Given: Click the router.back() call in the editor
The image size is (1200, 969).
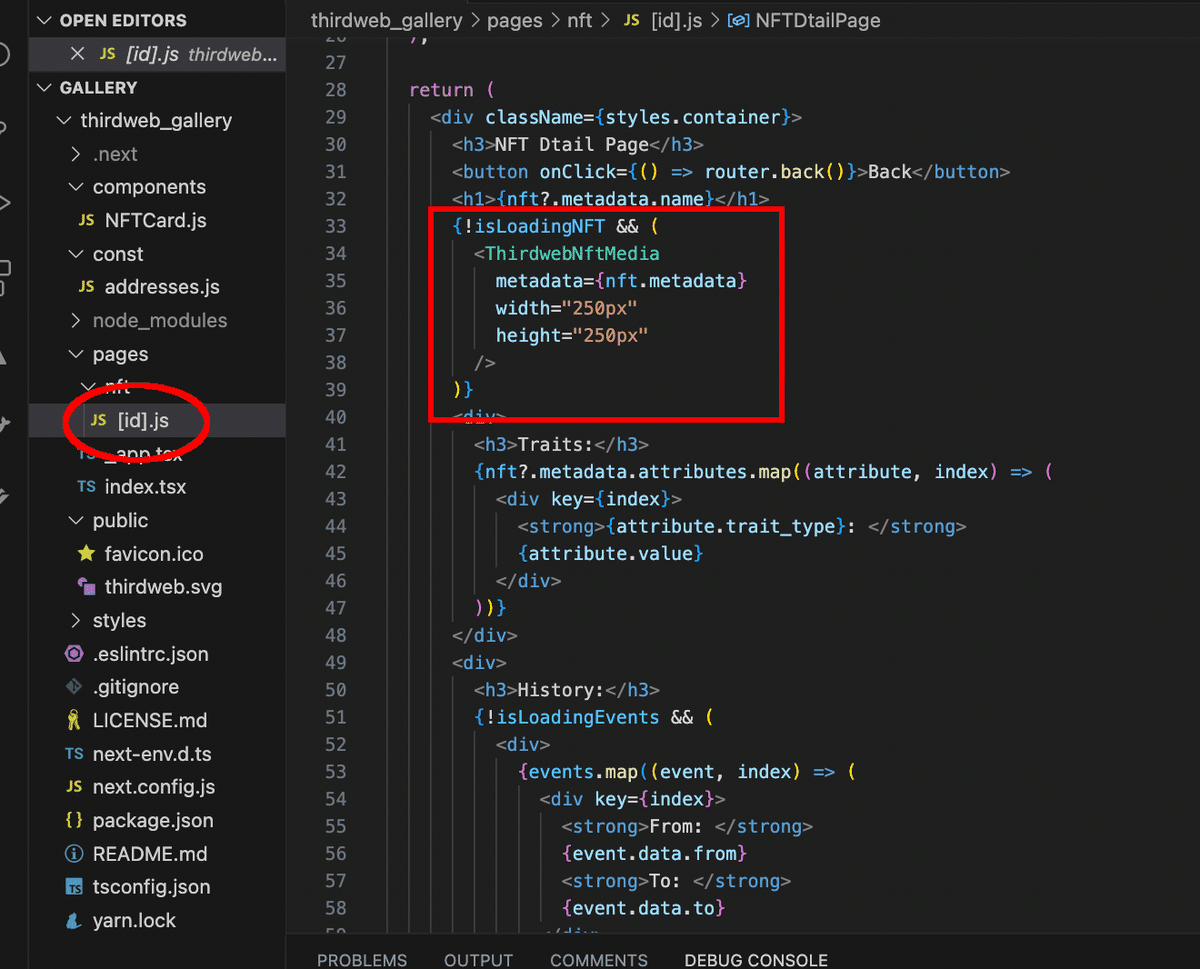Looking at the screenshot, I should click(776, 172).
